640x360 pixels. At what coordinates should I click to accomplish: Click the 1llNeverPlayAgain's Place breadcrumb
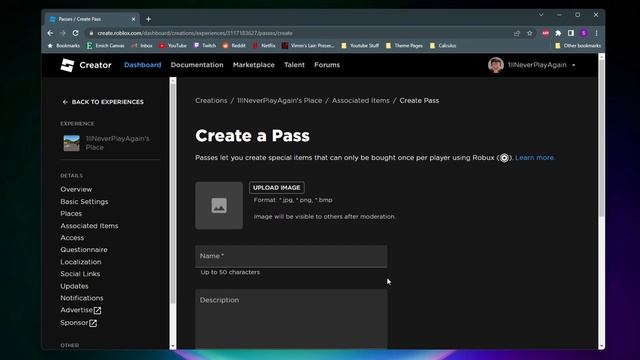[279, 100]
